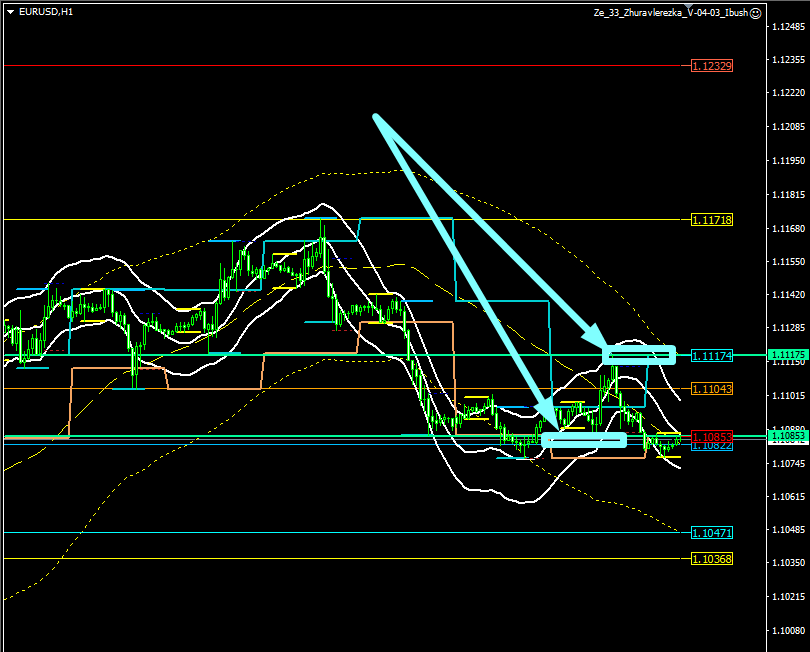810x652 pixels.
Task: Click the 1.12085 price scale value
Action: click(x=788, y=127)
